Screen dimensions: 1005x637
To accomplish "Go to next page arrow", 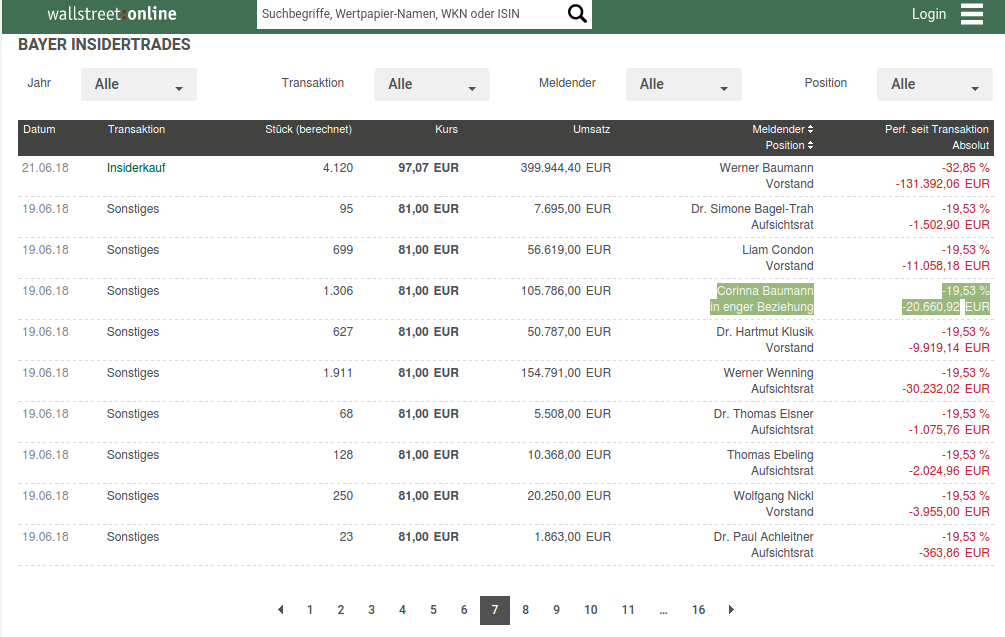I will coord(731,609).
